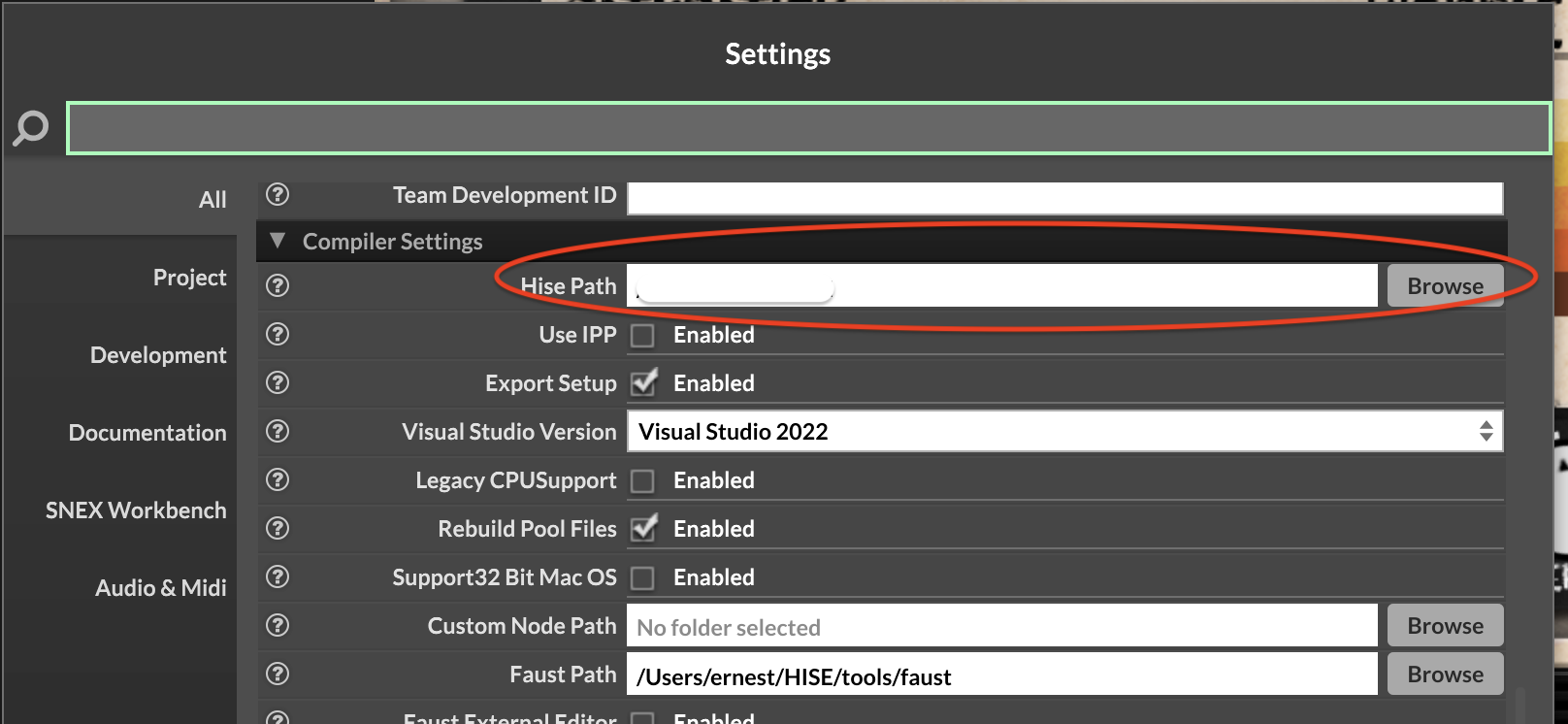
Task: Open help icon for Support32 Bit Mac OS
Action: click(278, 576)
